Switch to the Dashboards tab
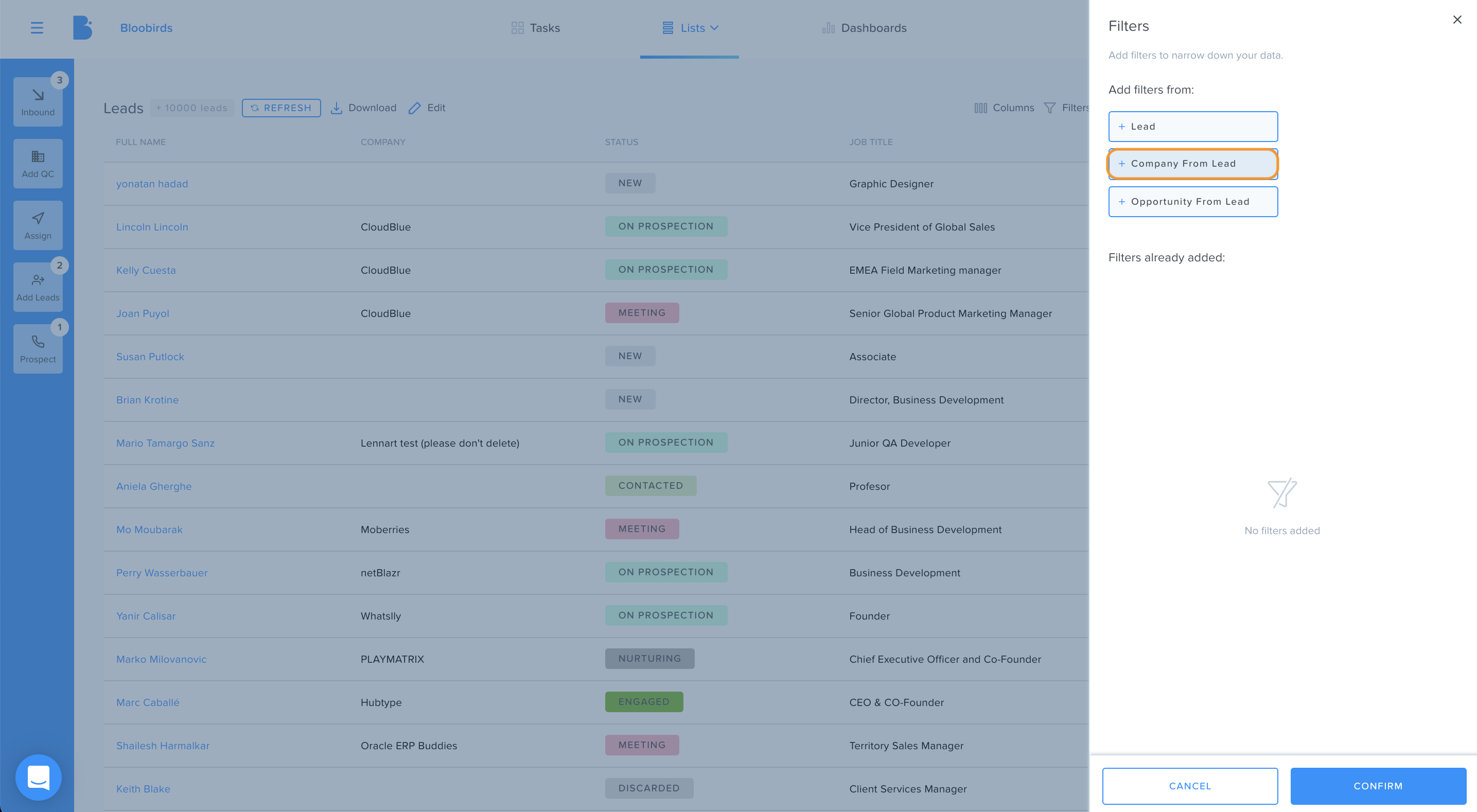 [x=864, y=27]
